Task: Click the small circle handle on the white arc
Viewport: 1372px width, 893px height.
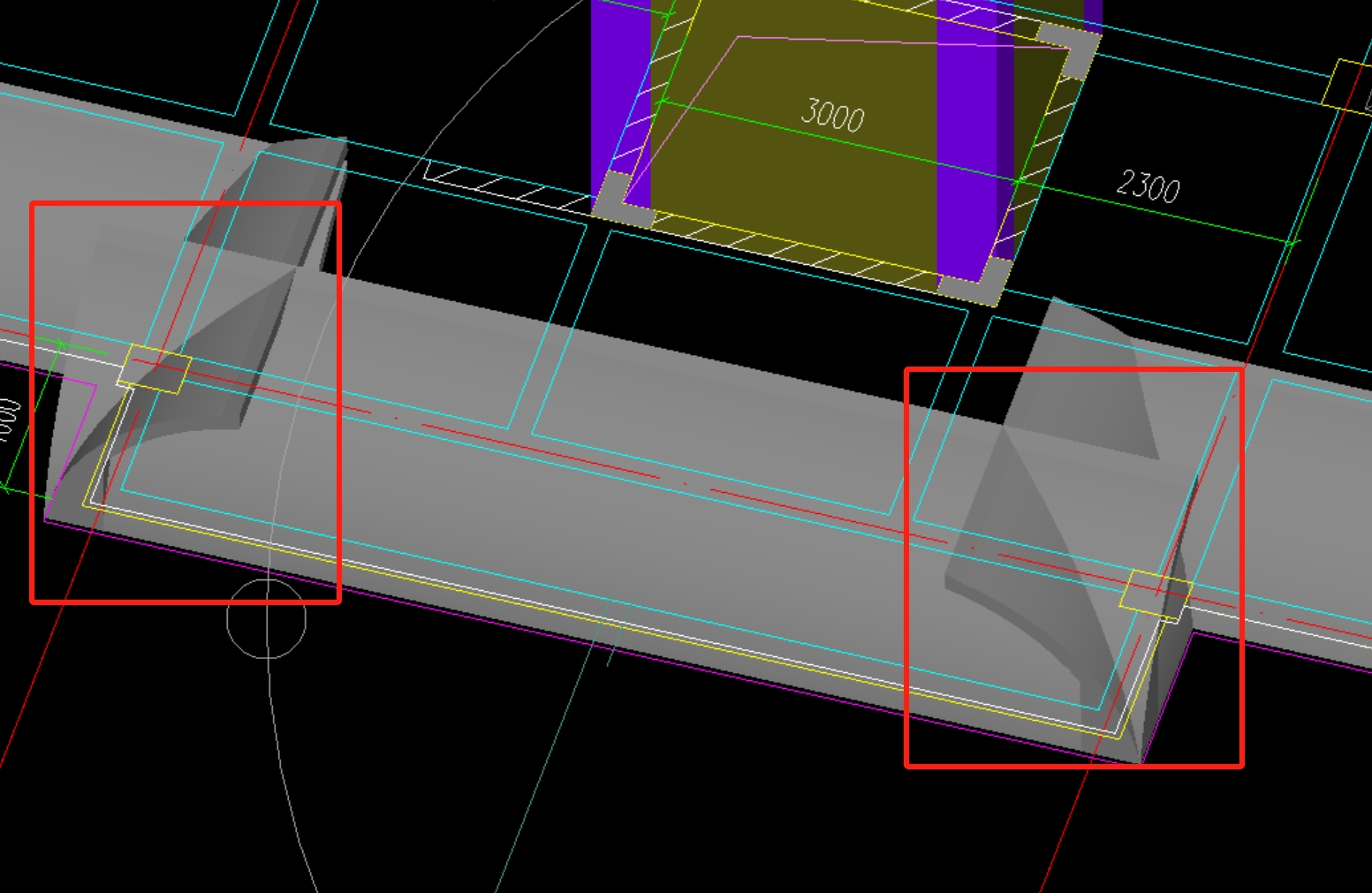Action: [266, 618]
